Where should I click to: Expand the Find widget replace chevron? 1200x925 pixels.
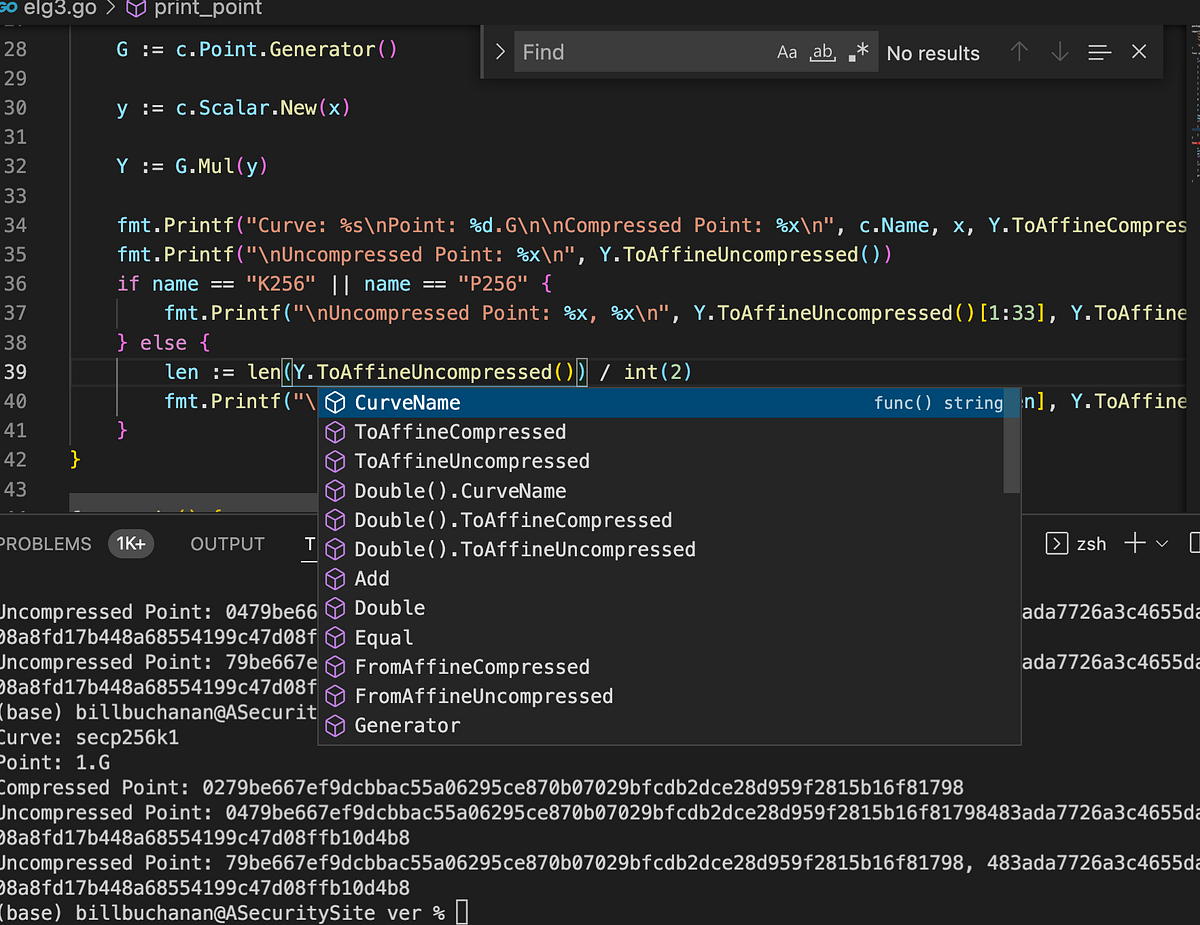point(500,52)
